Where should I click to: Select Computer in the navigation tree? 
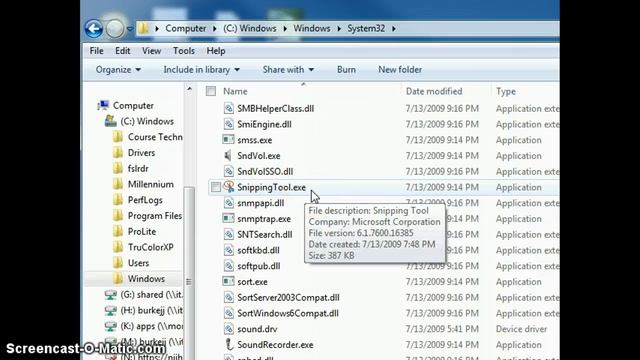click(133, 105)
